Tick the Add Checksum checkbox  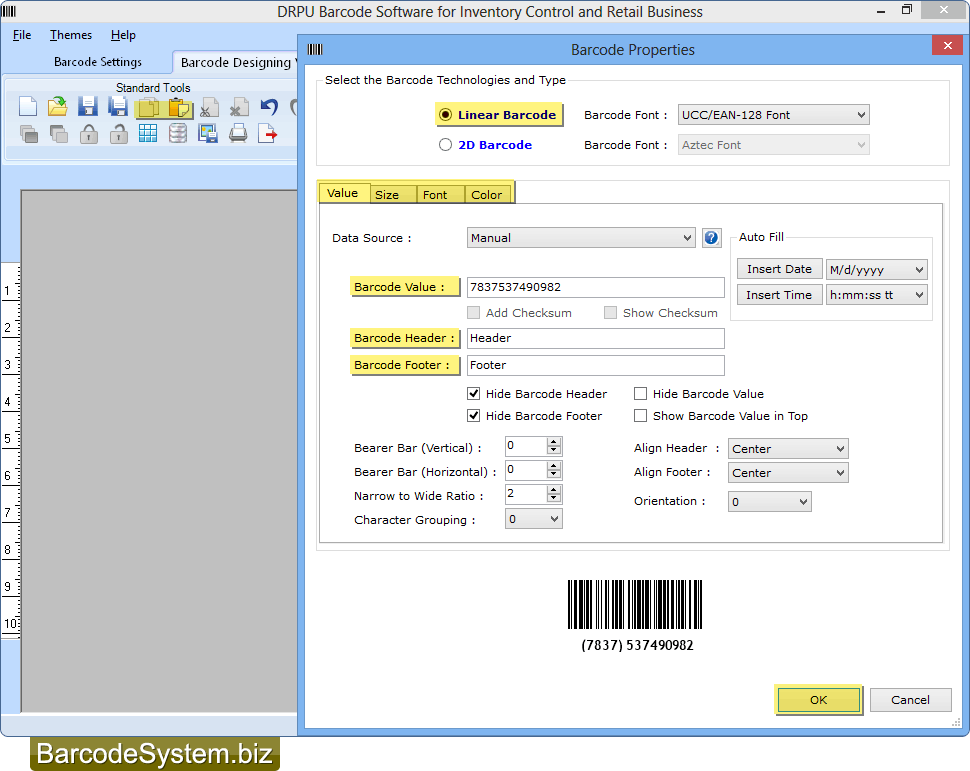473,312
